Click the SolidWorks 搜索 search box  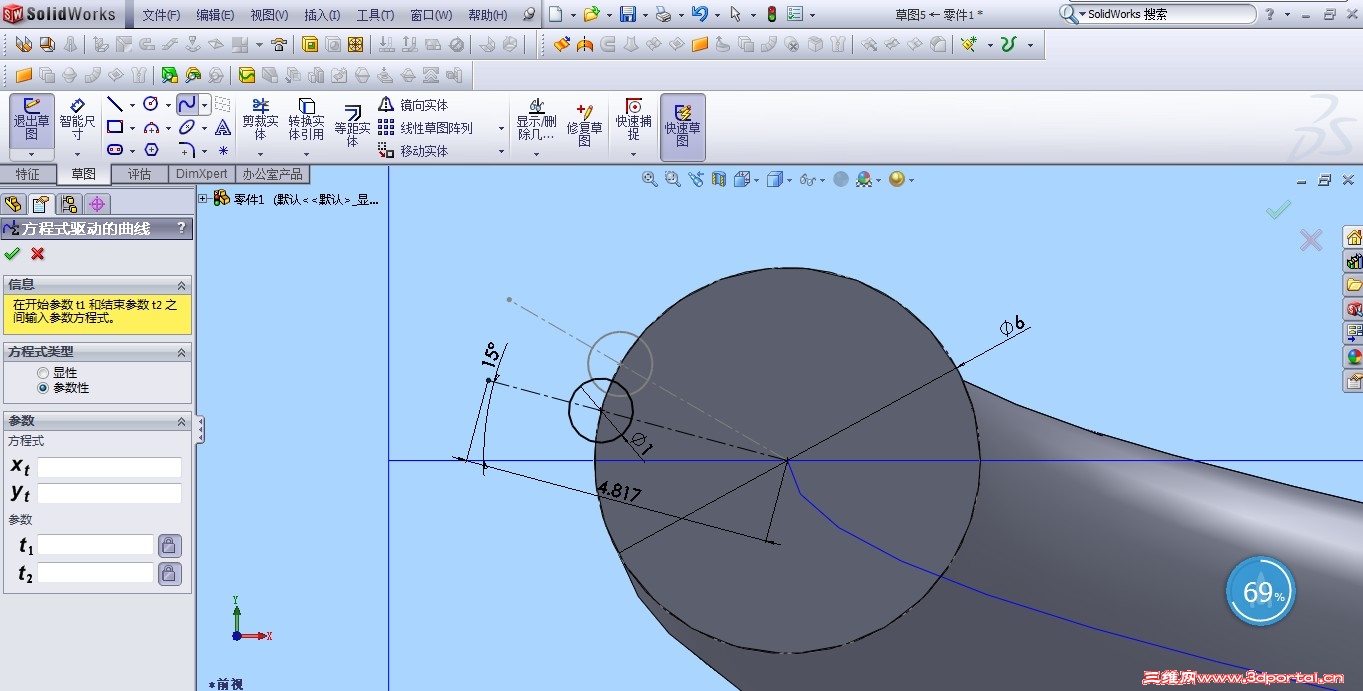[1166, 14]
